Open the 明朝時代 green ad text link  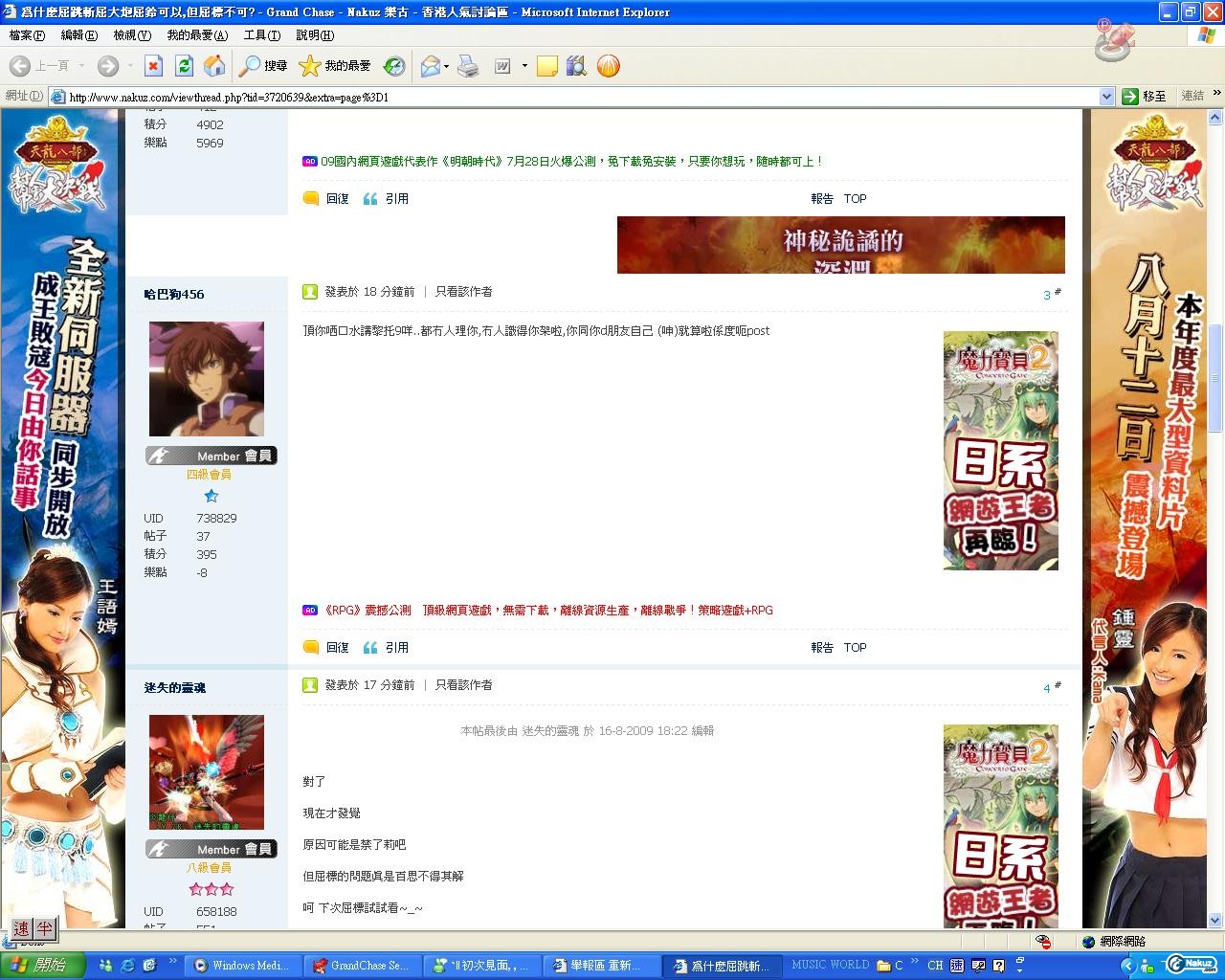click(571, 162)
